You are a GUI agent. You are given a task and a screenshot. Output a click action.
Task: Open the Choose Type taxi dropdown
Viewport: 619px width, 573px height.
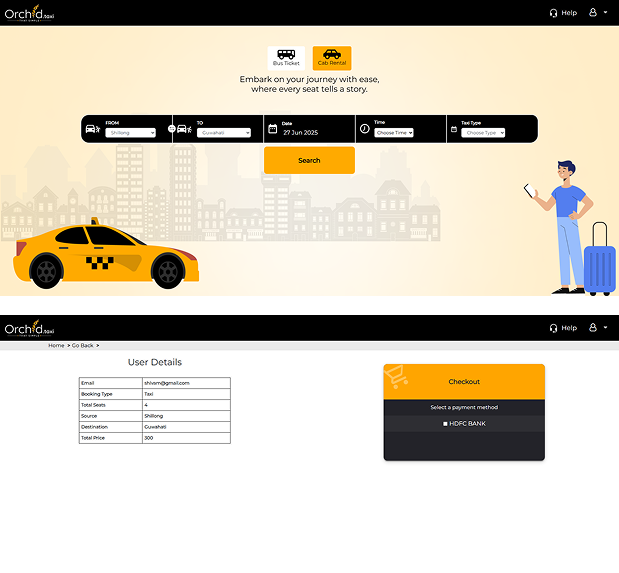click(484, 133)
